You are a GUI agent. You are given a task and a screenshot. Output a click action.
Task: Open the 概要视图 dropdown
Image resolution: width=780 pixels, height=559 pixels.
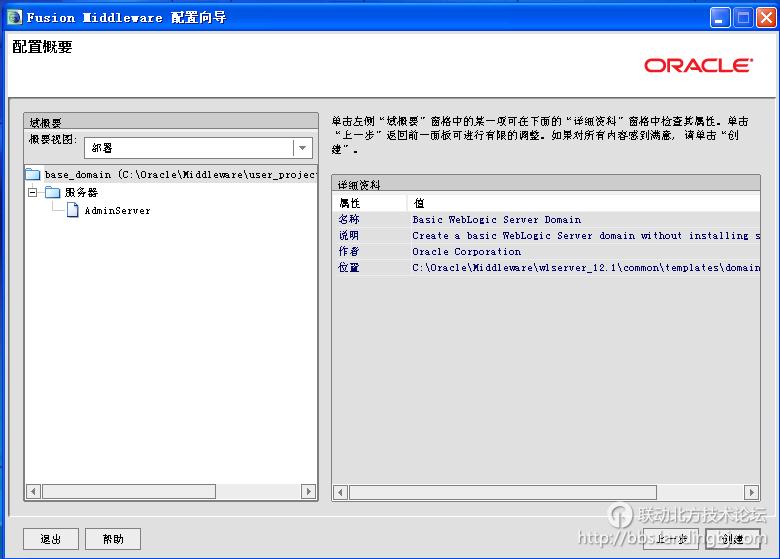pyautogui.click(x=301, y=148)
